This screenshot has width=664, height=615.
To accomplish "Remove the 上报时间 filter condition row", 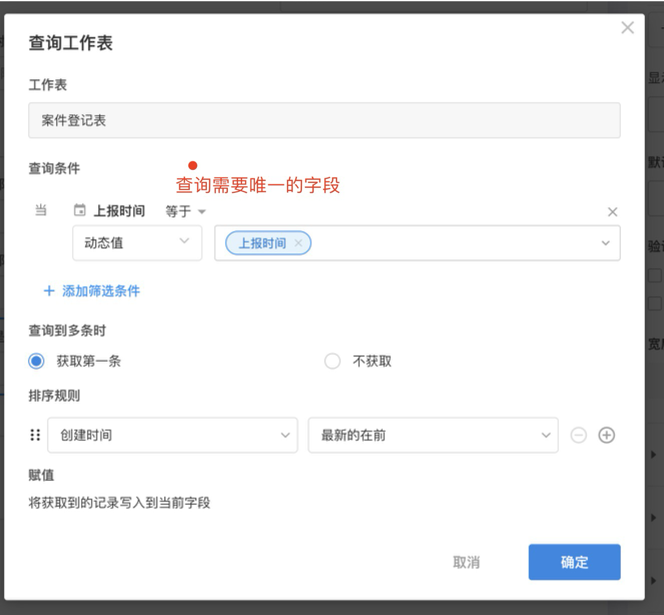I will click(612, 212).
